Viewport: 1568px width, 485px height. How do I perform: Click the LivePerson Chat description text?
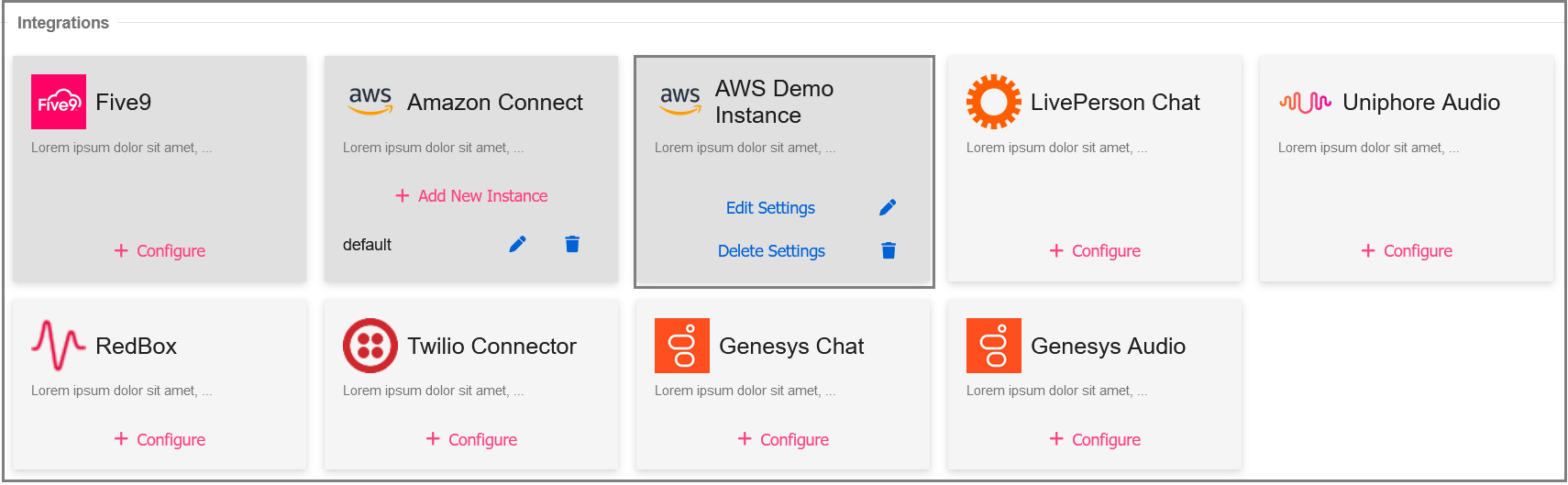click(x=1057, y=148)
